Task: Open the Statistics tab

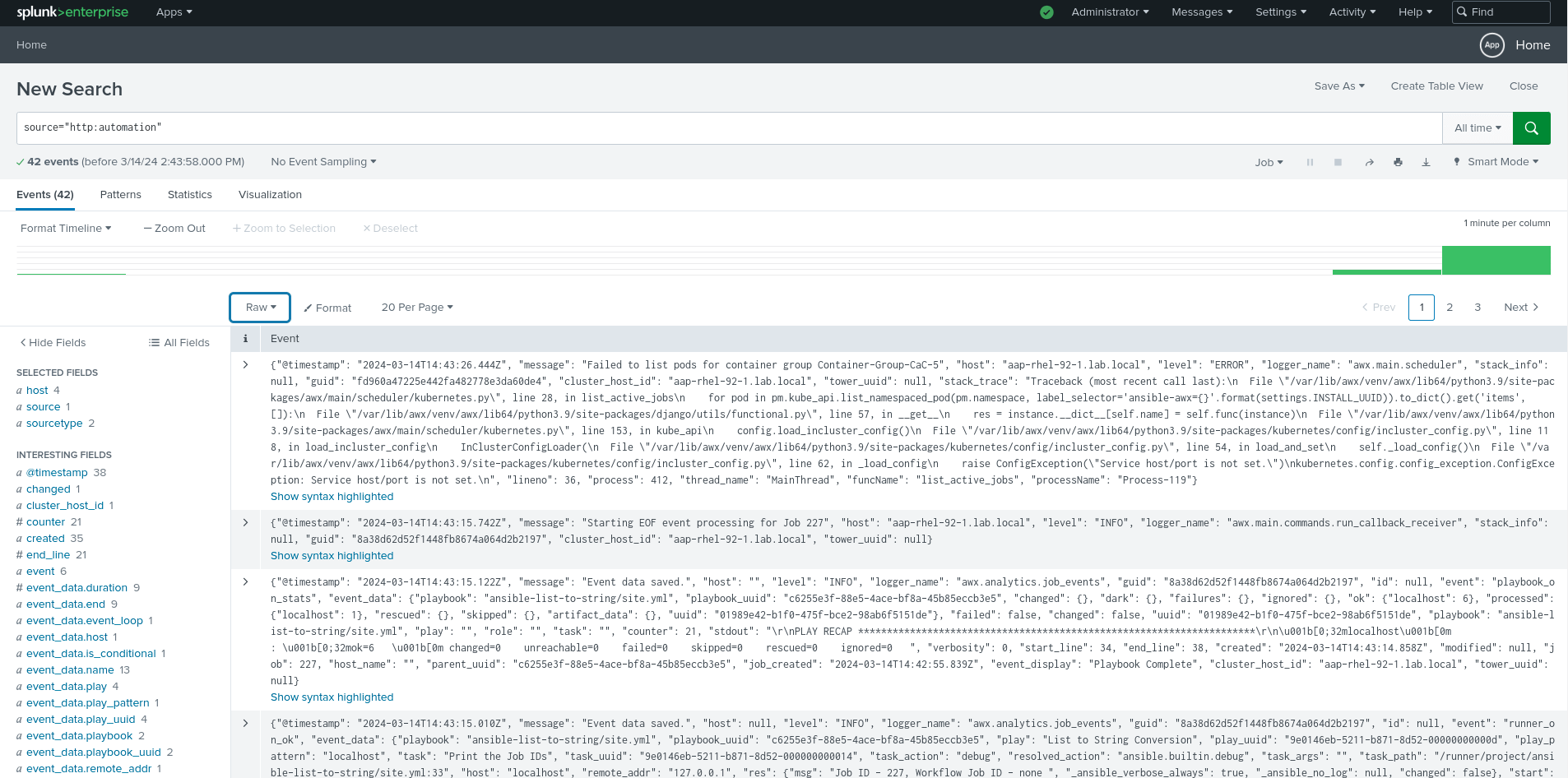Action: coord(189,195)
